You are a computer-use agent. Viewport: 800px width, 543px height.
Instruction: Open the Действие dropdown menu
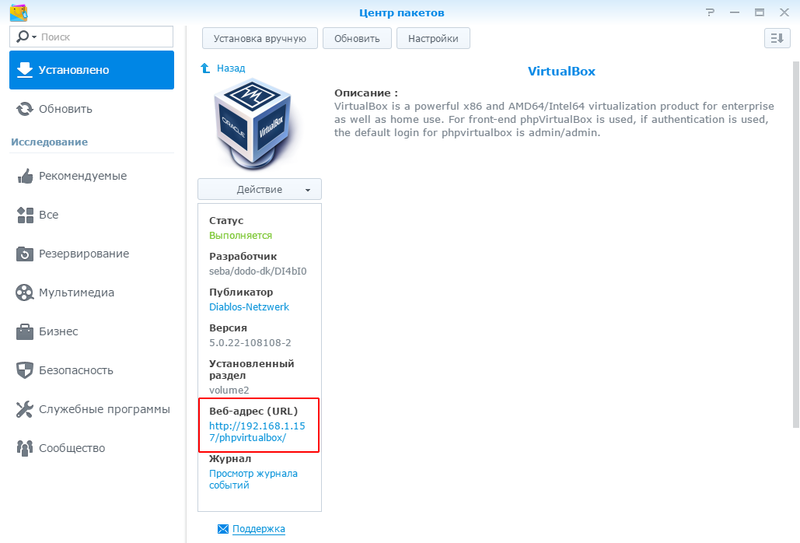pos(260,189)
